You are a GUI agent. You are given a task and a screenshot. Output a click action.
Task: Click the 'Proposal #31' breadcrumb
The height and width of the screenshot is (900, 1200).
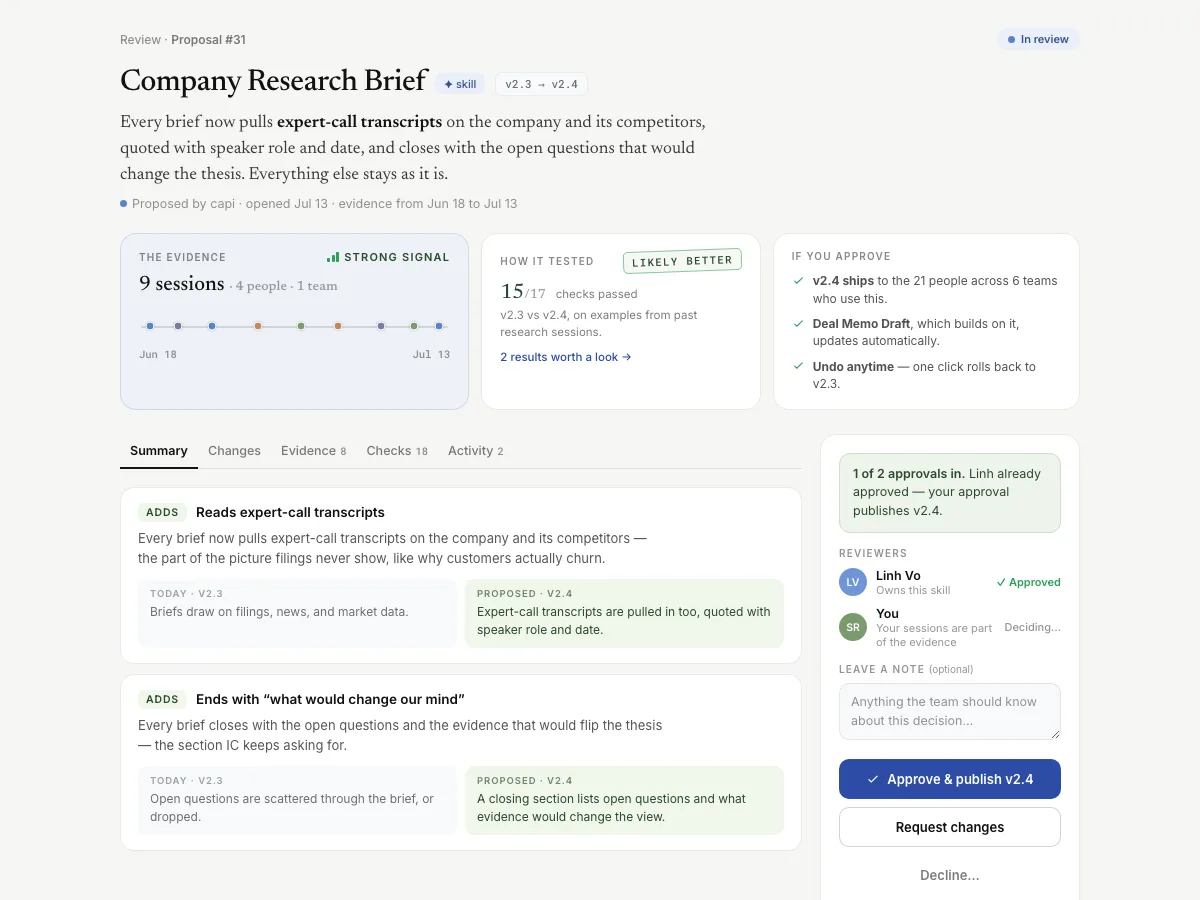(208, 40)
